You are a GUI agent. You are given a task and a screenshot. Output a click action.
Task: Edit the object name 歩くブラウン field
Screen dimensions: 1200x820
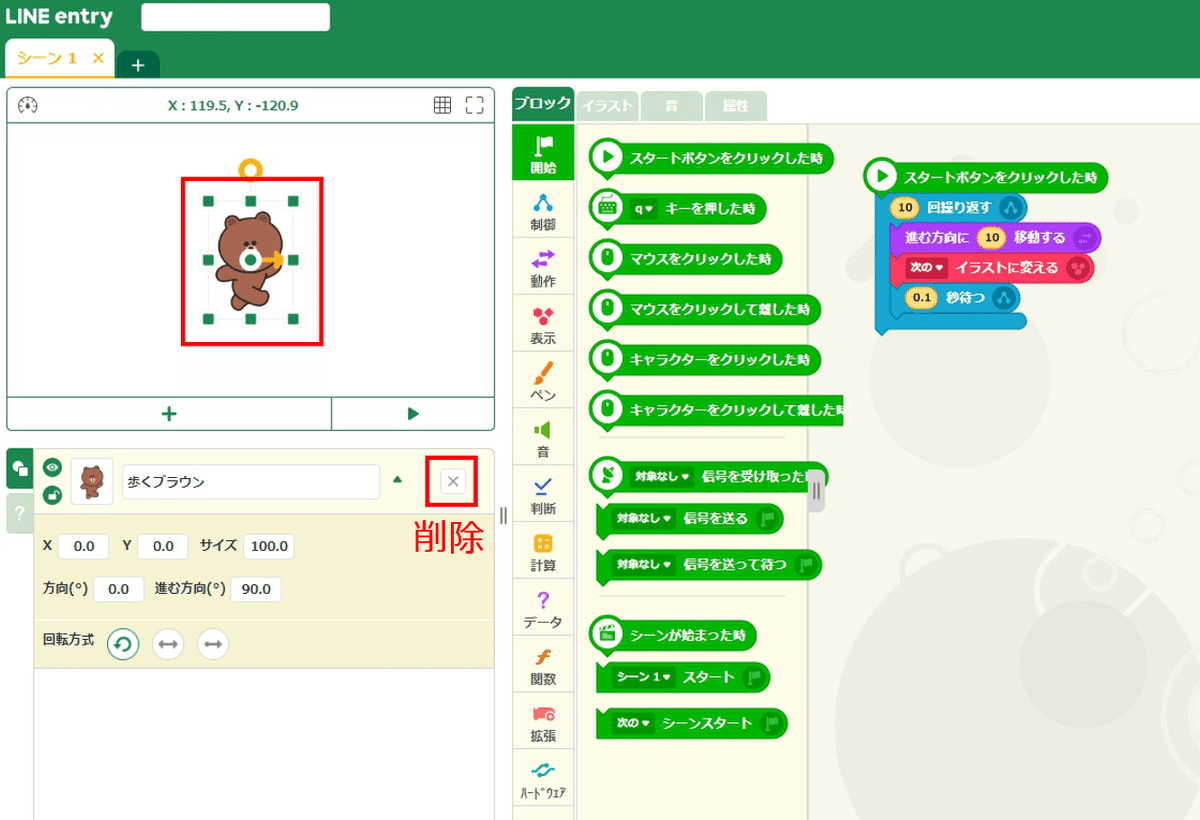(251, 481)
